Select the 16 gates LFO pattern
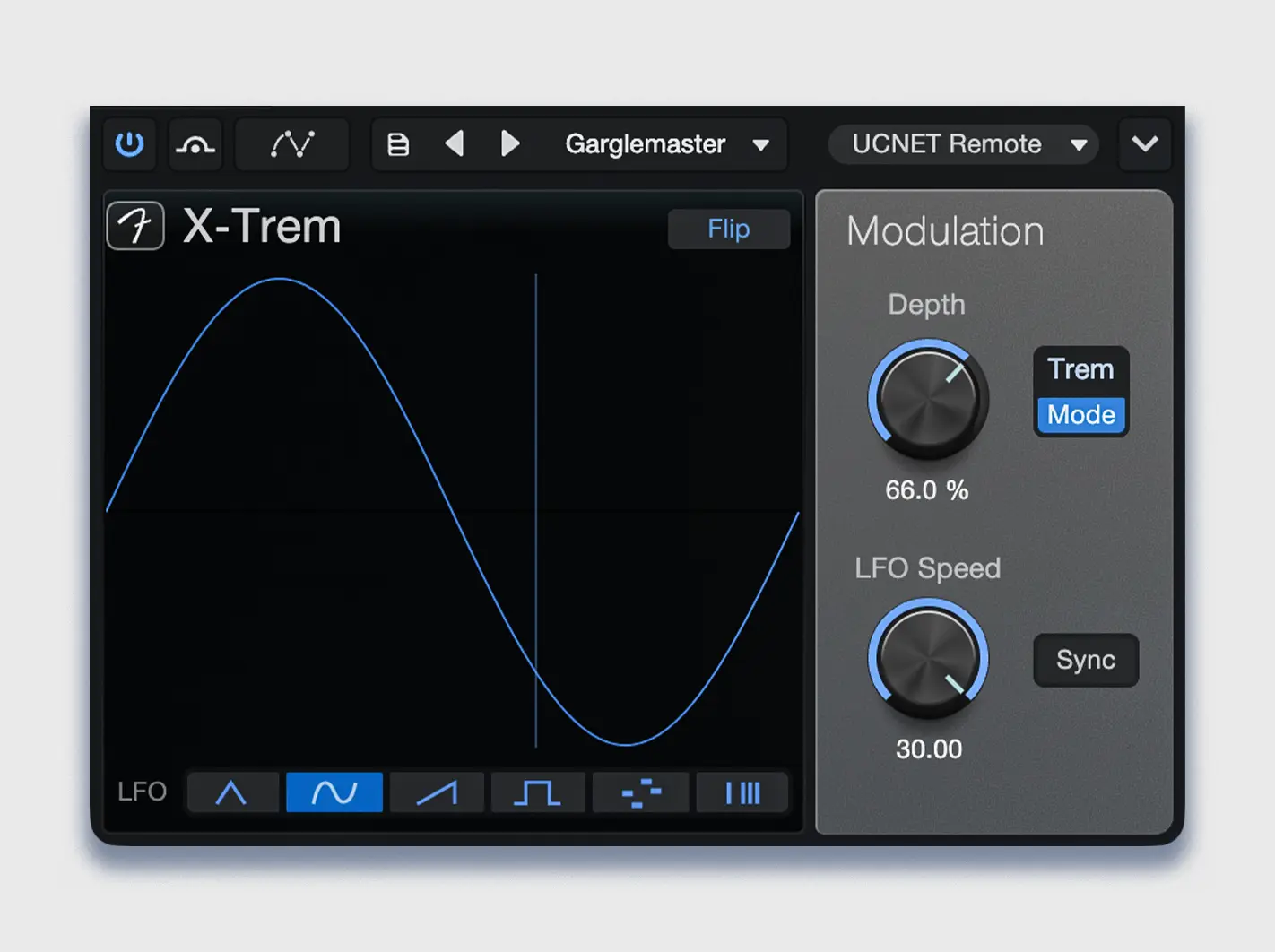Screen dimensions: 1275x952 742,792
